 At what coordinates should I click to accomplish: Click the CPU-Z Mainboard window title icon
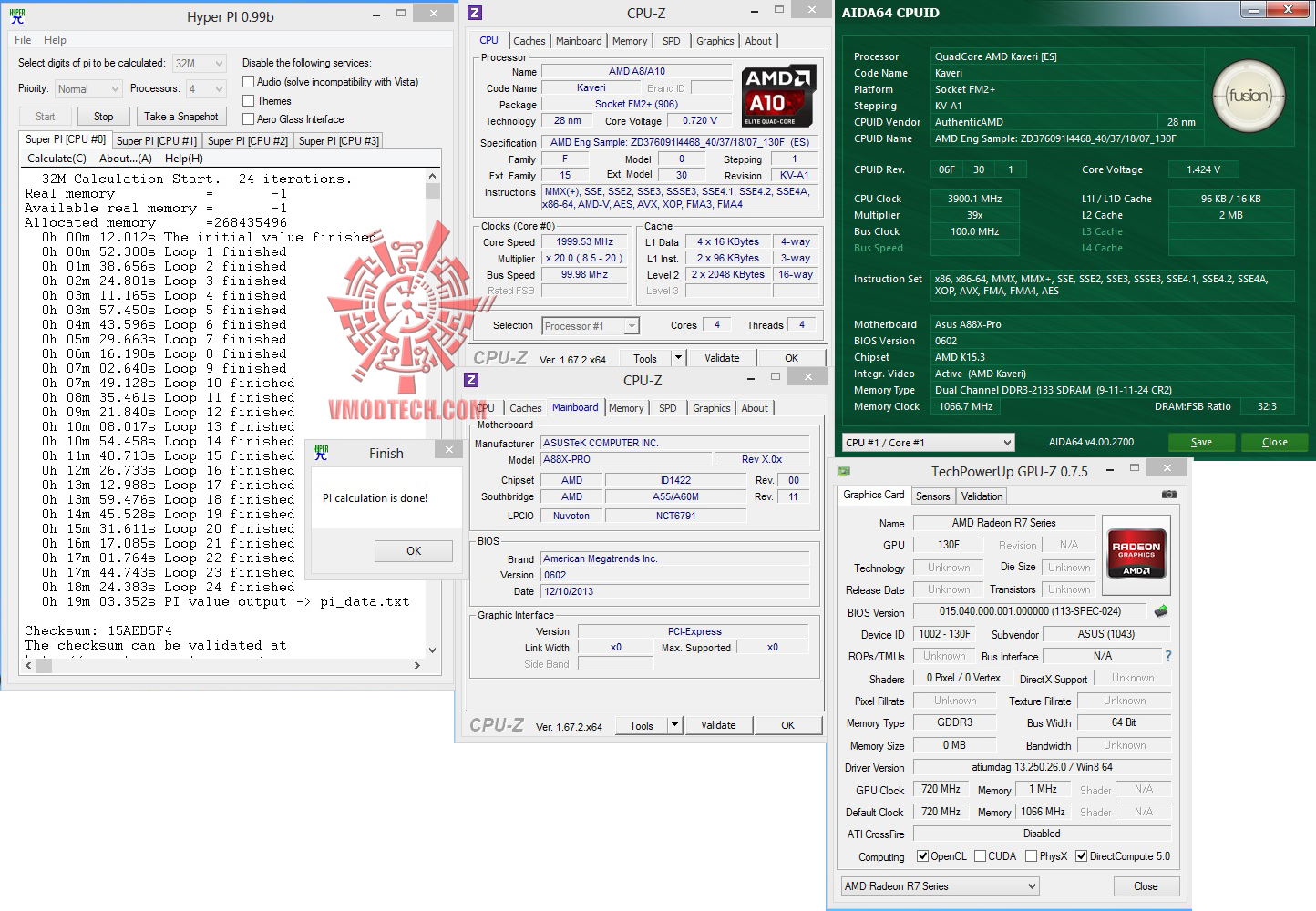(471, 380)
